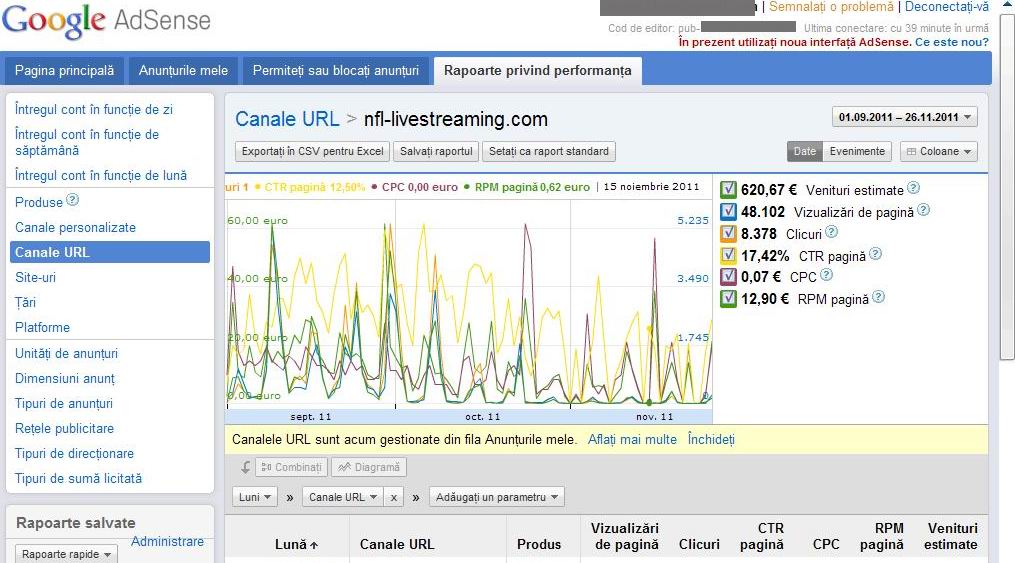Click help icon beside Clicuri metric
The height and width of the screenshot is (563, 1015).
[831, 232]
